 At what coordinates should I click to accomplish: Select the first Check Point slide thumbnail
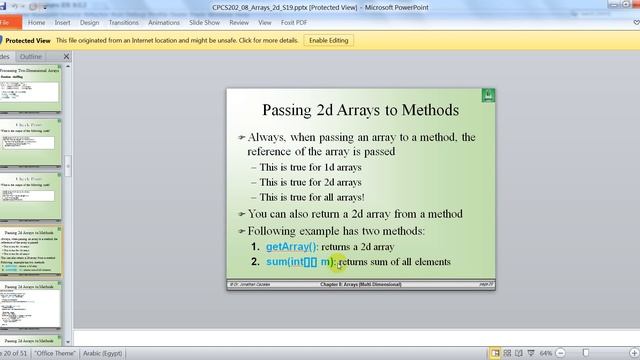point(30,142)
